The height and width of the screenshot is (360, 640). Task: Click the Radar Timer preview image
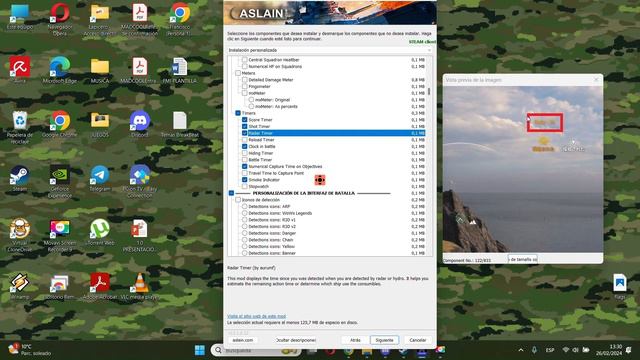523,169
